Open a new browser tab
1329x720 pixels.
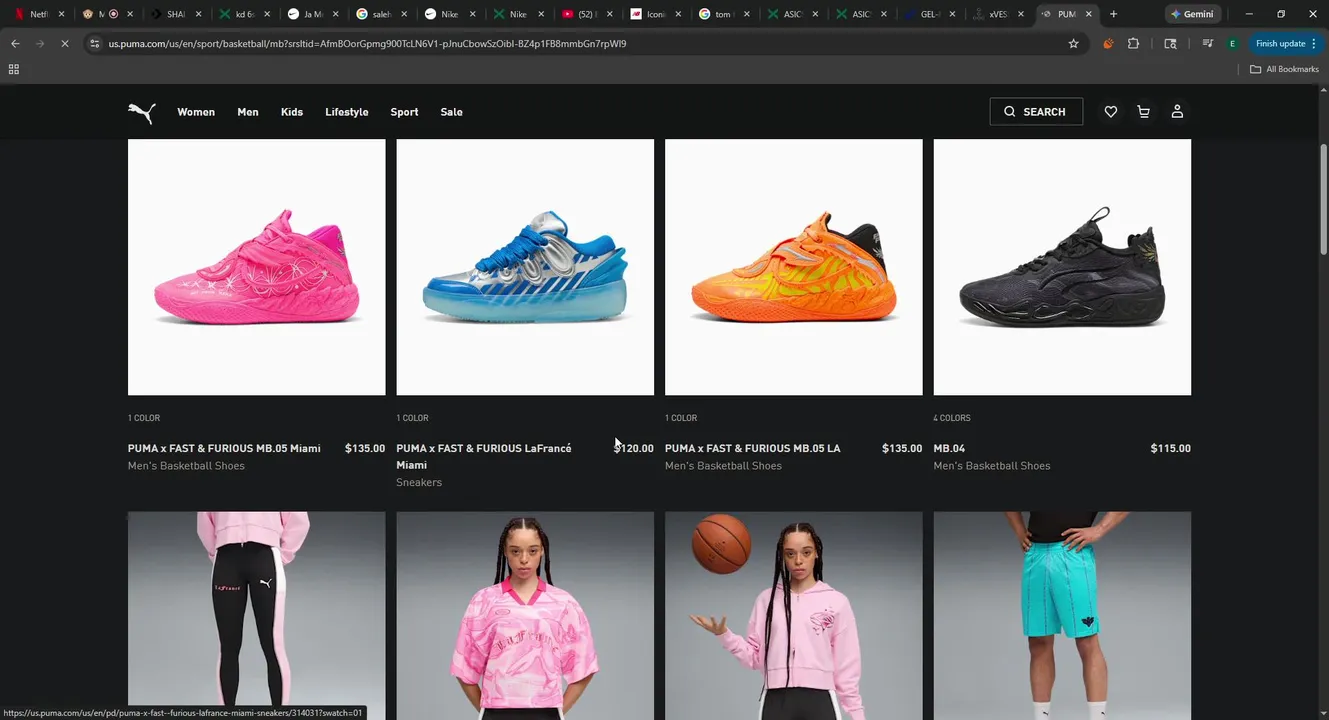(x=1113, y=14)
